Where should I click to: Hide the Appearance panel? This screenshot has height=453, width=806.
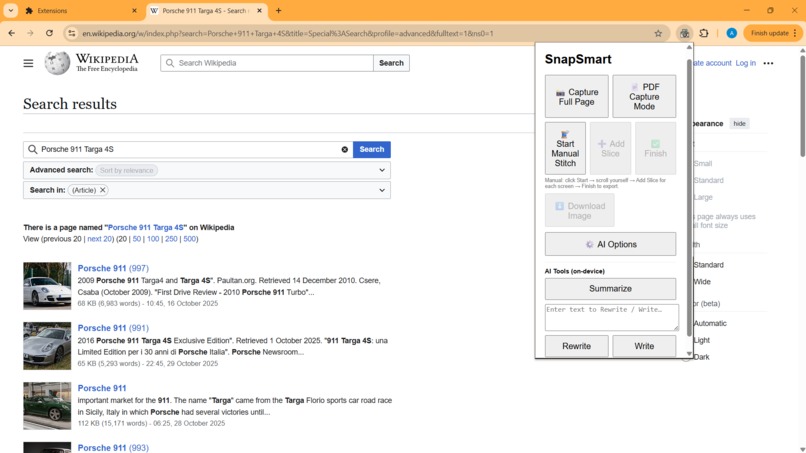pos(739,123)
